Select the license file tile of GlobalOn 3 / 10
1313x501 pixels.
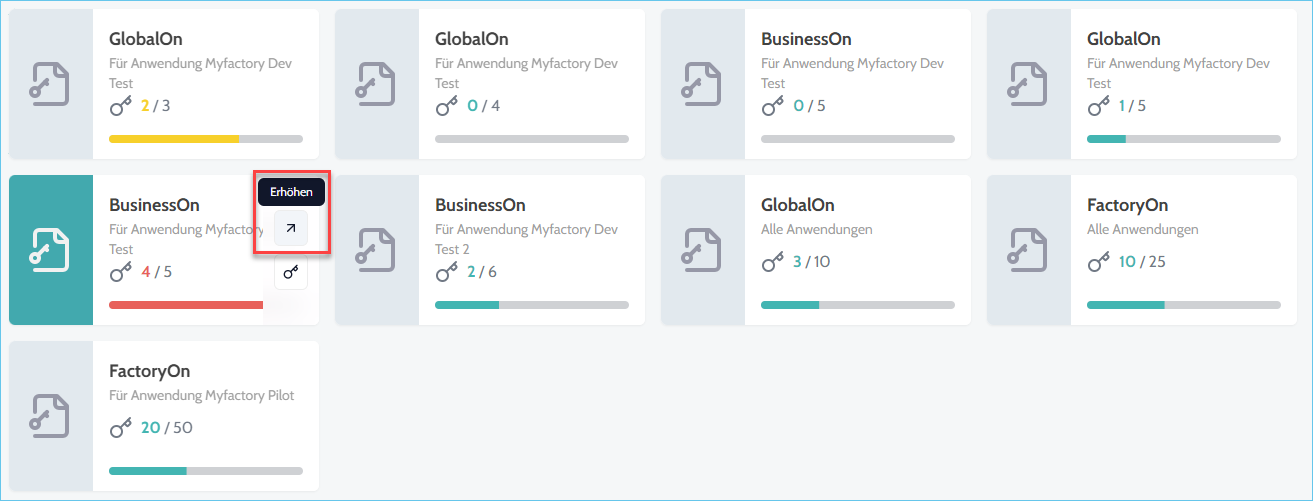[703, 250]
